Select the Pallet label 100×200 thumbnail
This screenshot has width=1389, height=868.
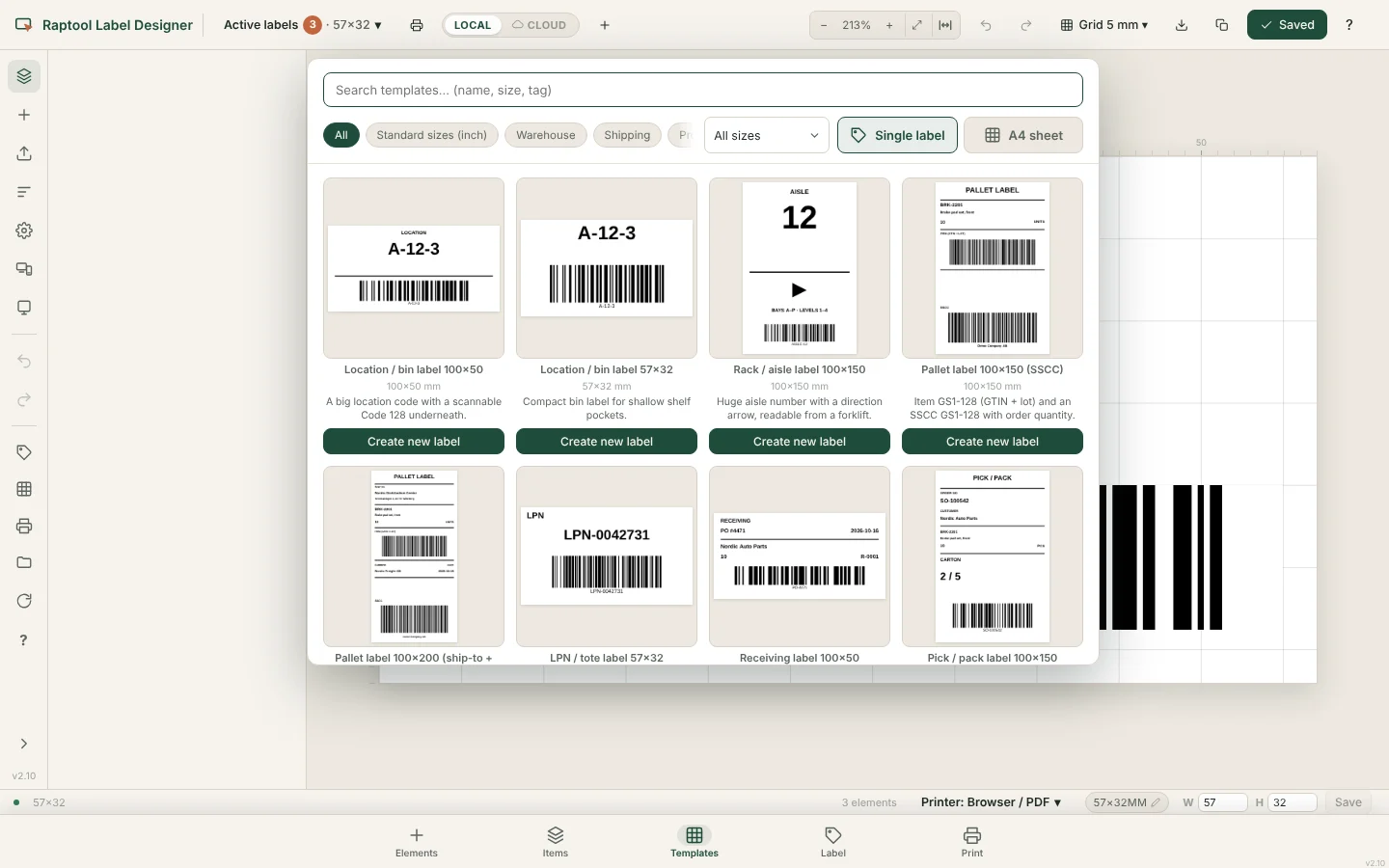(414, 556)
